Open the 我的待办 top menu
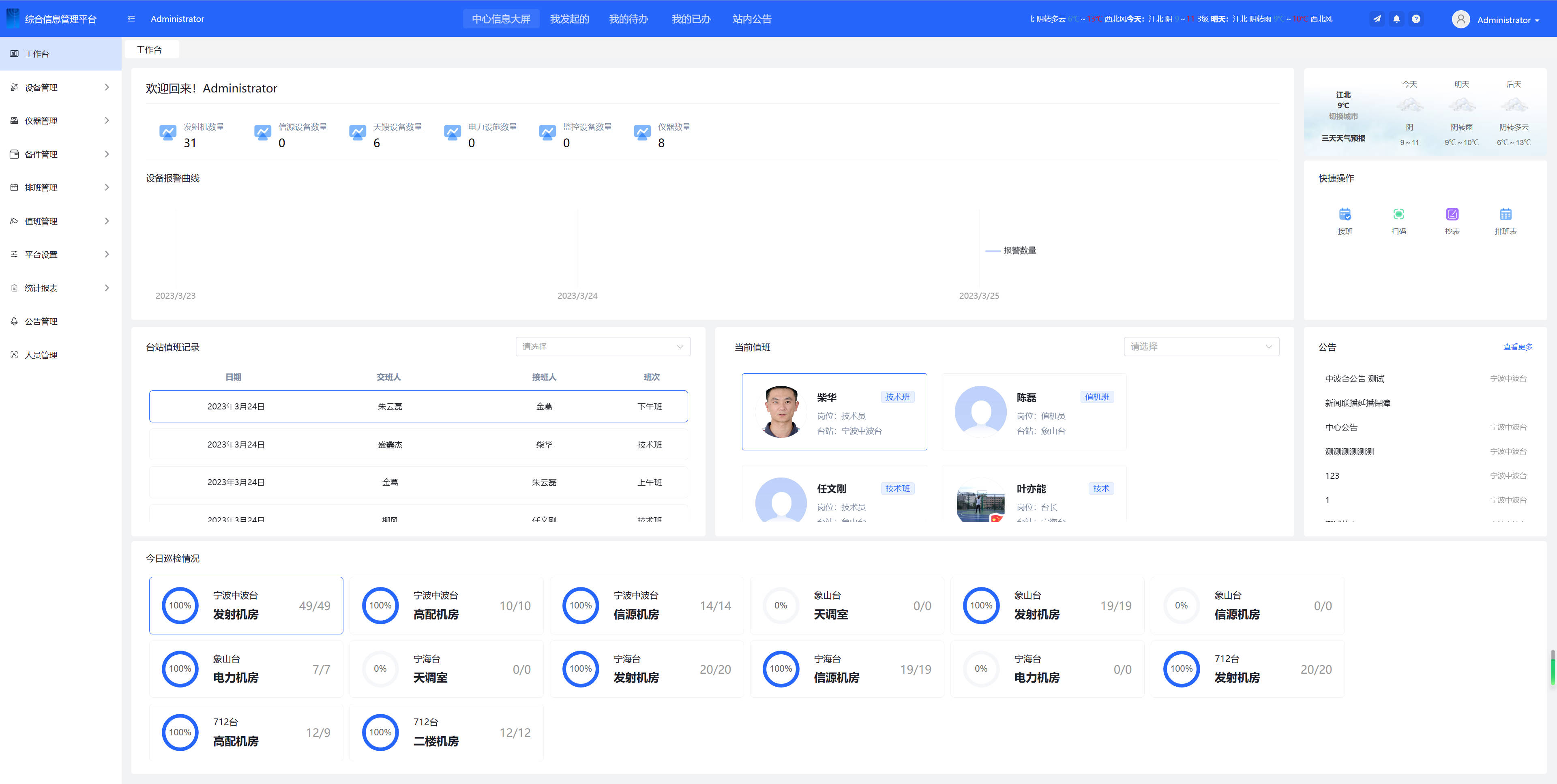This screenshot has height=784, width=1557. point(628,19)
